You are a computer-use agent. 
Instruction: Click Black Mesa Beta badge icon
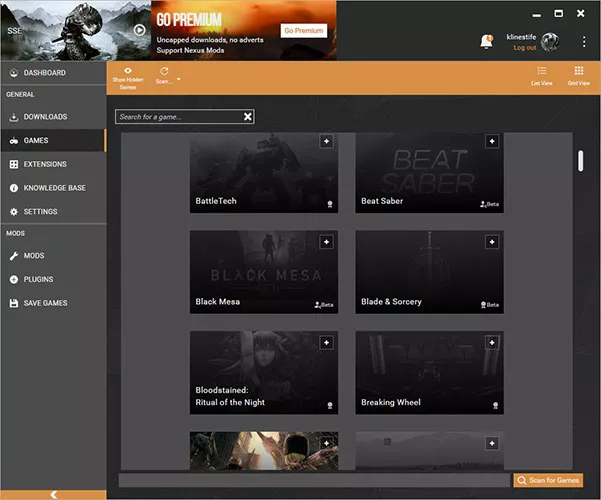point(324,305)
